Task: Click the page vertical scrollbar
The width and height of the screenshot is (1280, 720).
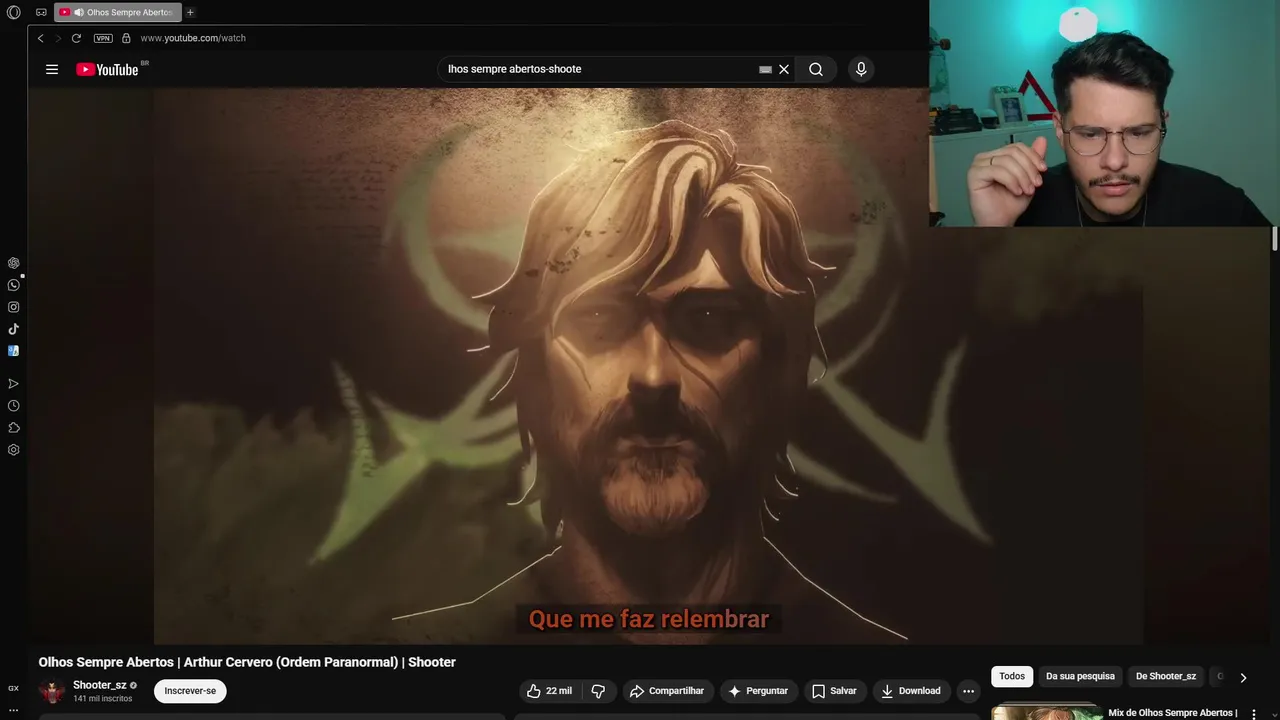Action: pos(1275,238)
